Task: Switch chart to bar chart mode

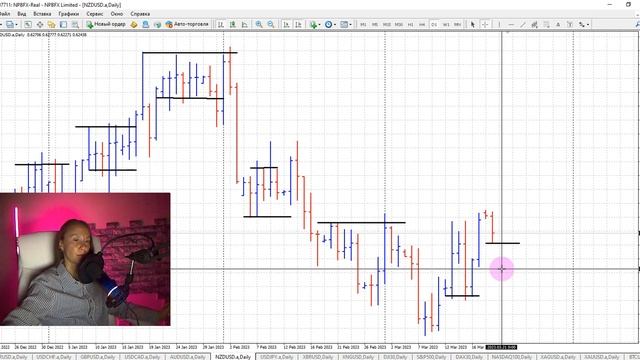Action: pyautogui.click(x=221, y=24)
